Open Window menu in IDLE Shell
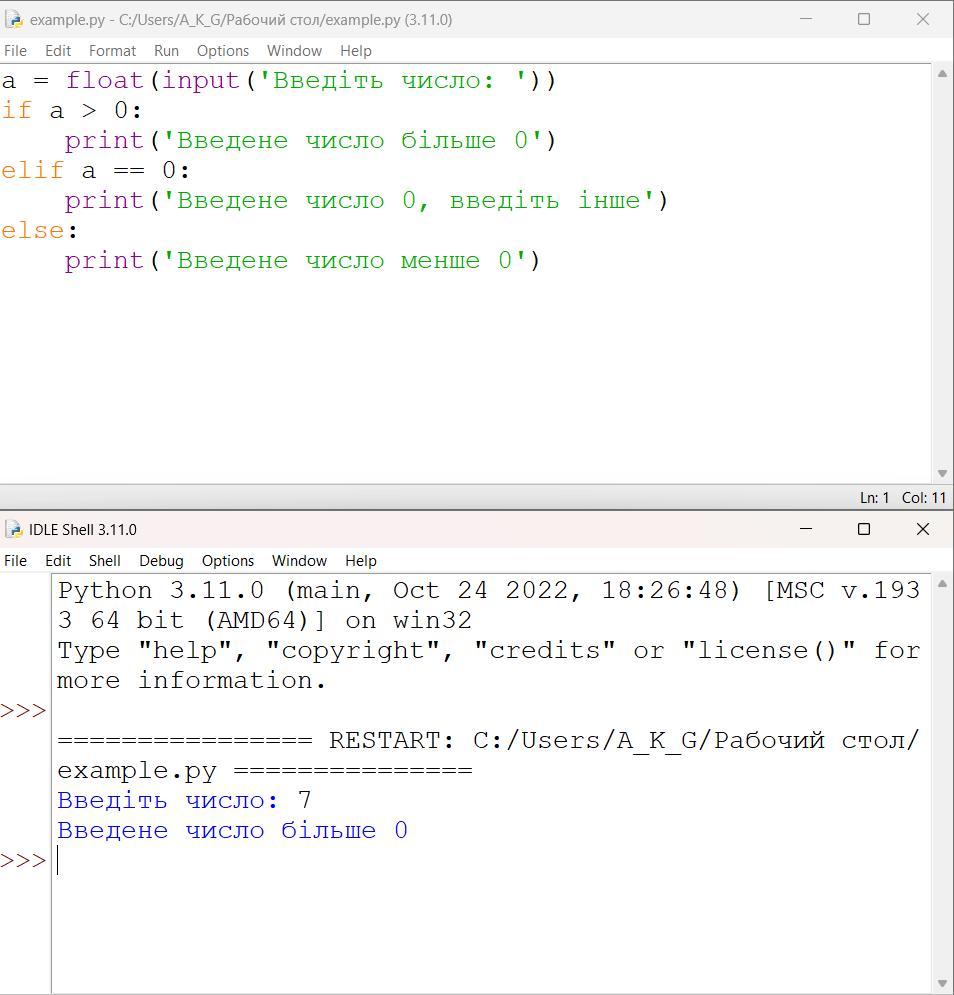The width and height of the screenshot is (954, 995). tap(300, 561)
